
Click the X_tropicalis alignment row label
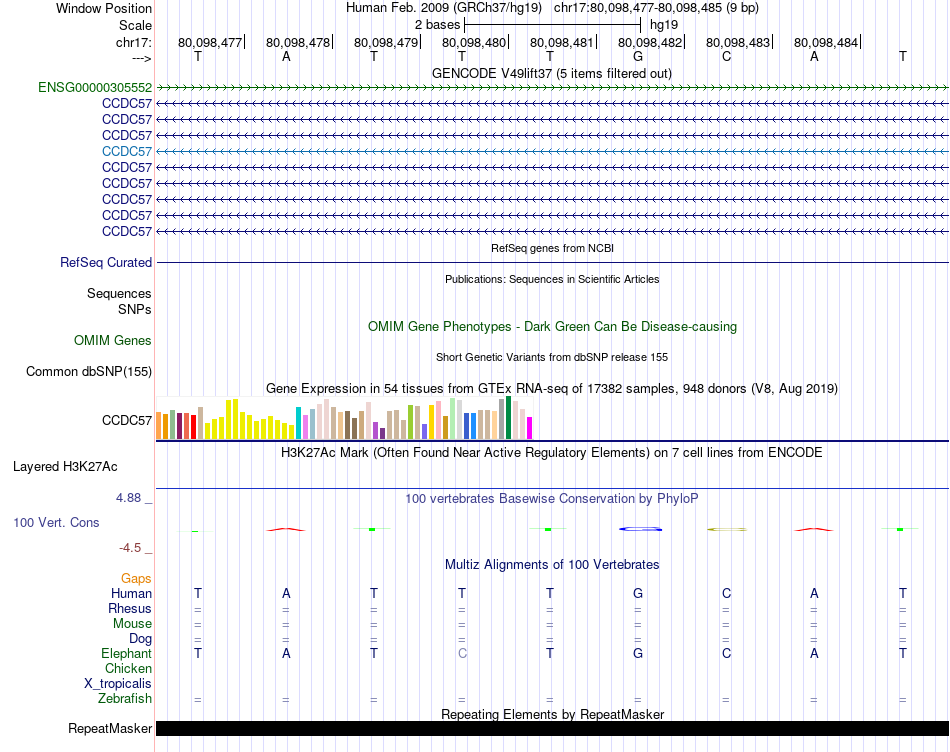click(118, 684)
